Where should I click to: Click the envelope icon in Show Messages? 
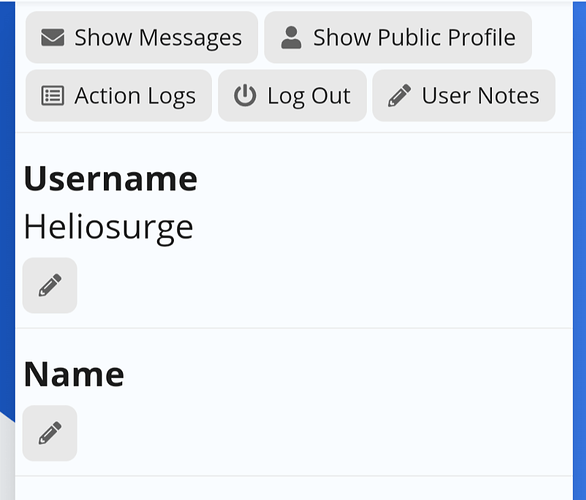point(52,37)
